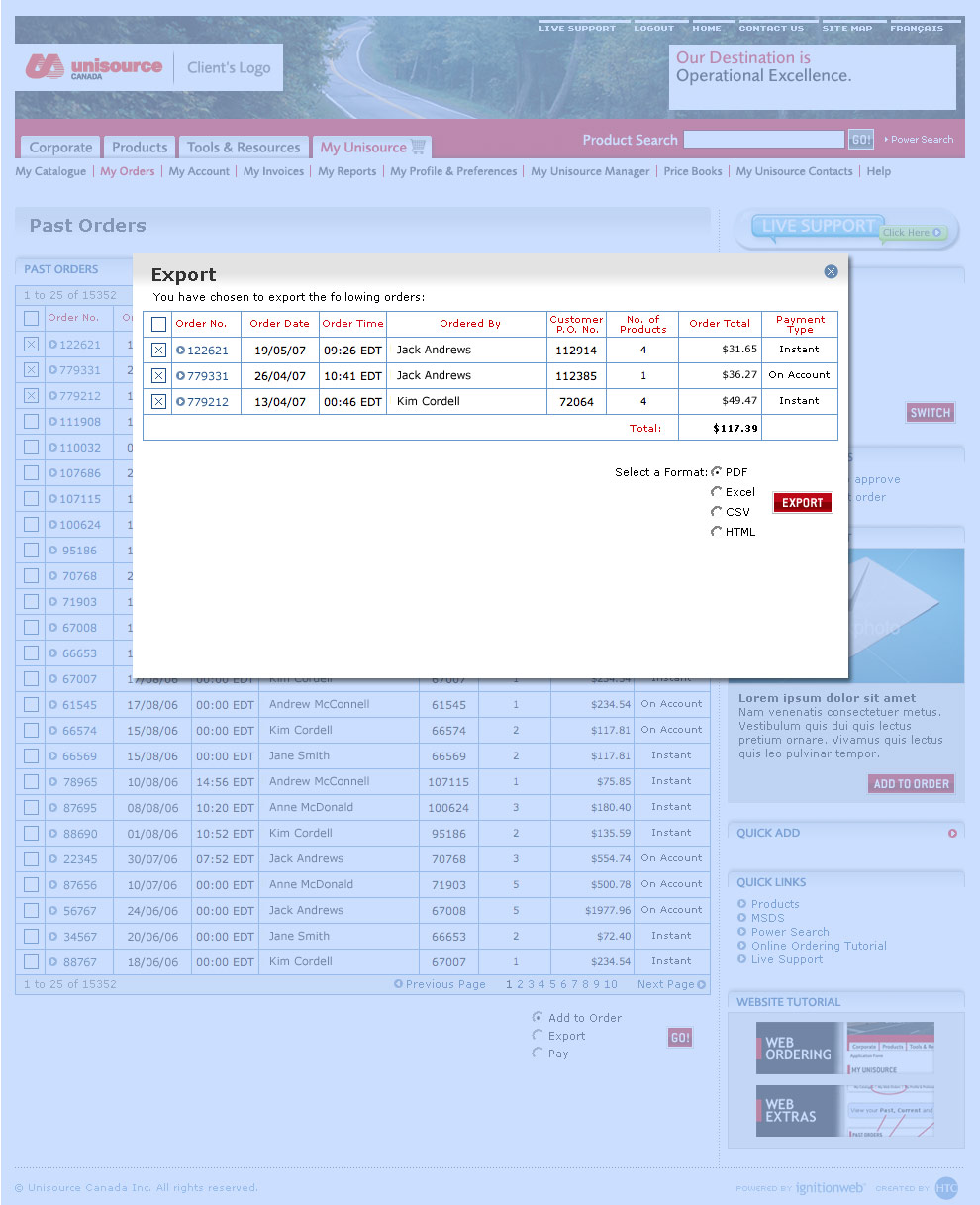Uncheck order 122621 checkbox in Export dialog
The height and width of the screenshot is (1205, 980).
[158, 350]
